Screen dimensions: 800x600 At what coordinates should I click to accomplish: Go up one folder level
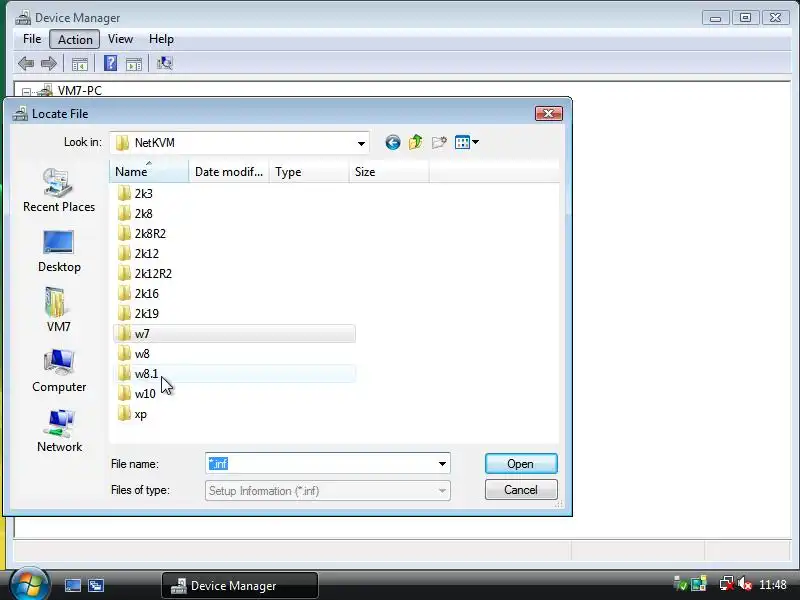click(416, 142)
